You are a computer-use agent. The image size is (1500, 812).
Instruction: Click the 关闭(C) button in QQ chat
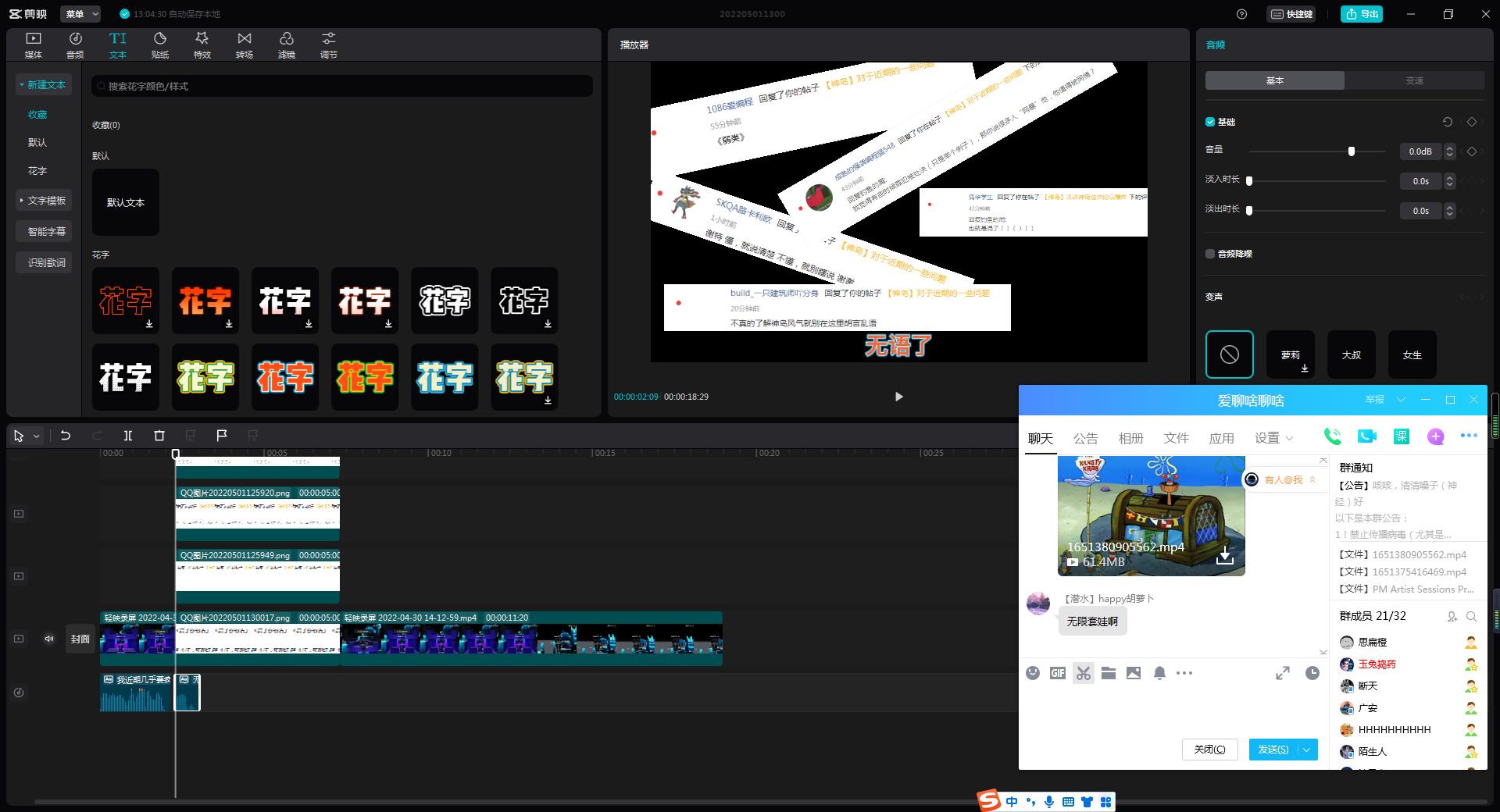[x=1209, y=750]
